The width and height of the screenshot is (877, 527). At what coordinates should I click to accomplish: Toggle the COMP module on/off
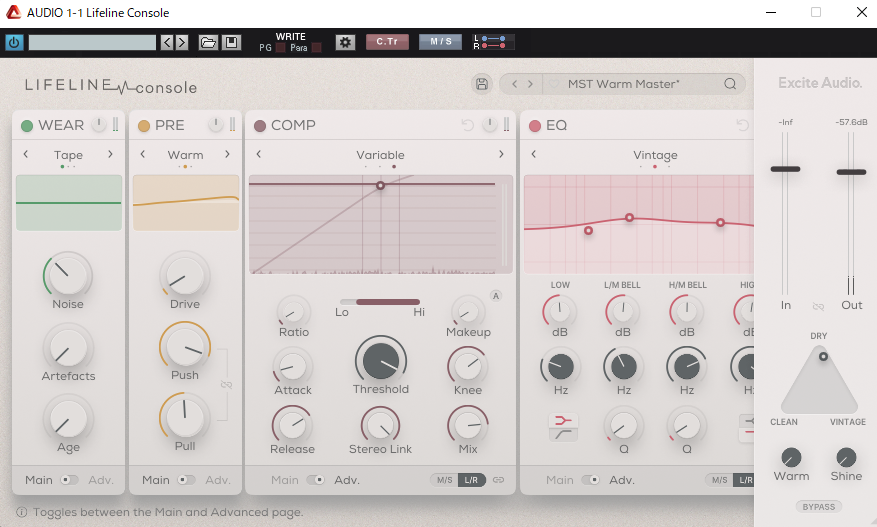pos(260,126)
